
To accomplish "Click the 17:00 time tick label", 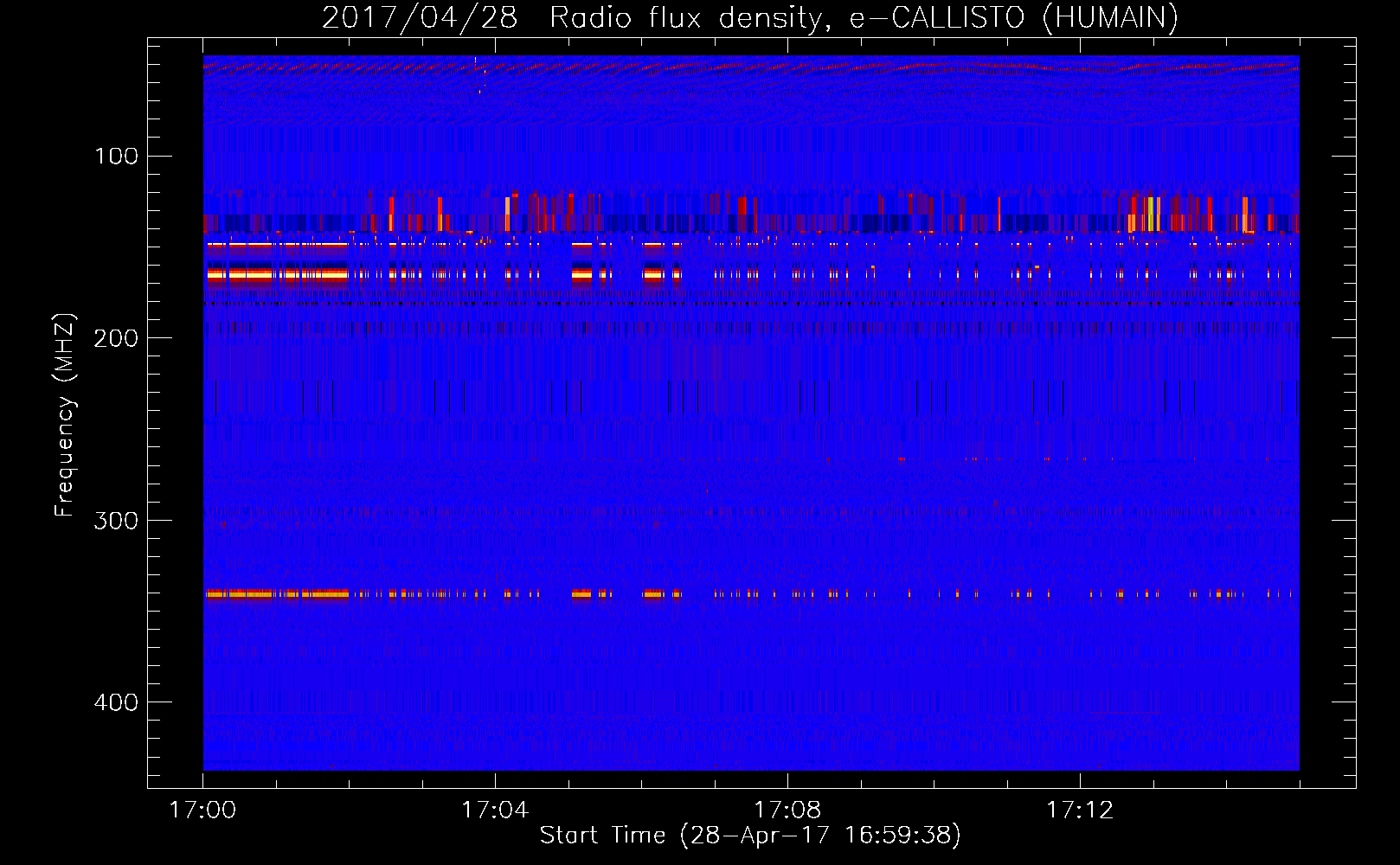I will (202, 811).
